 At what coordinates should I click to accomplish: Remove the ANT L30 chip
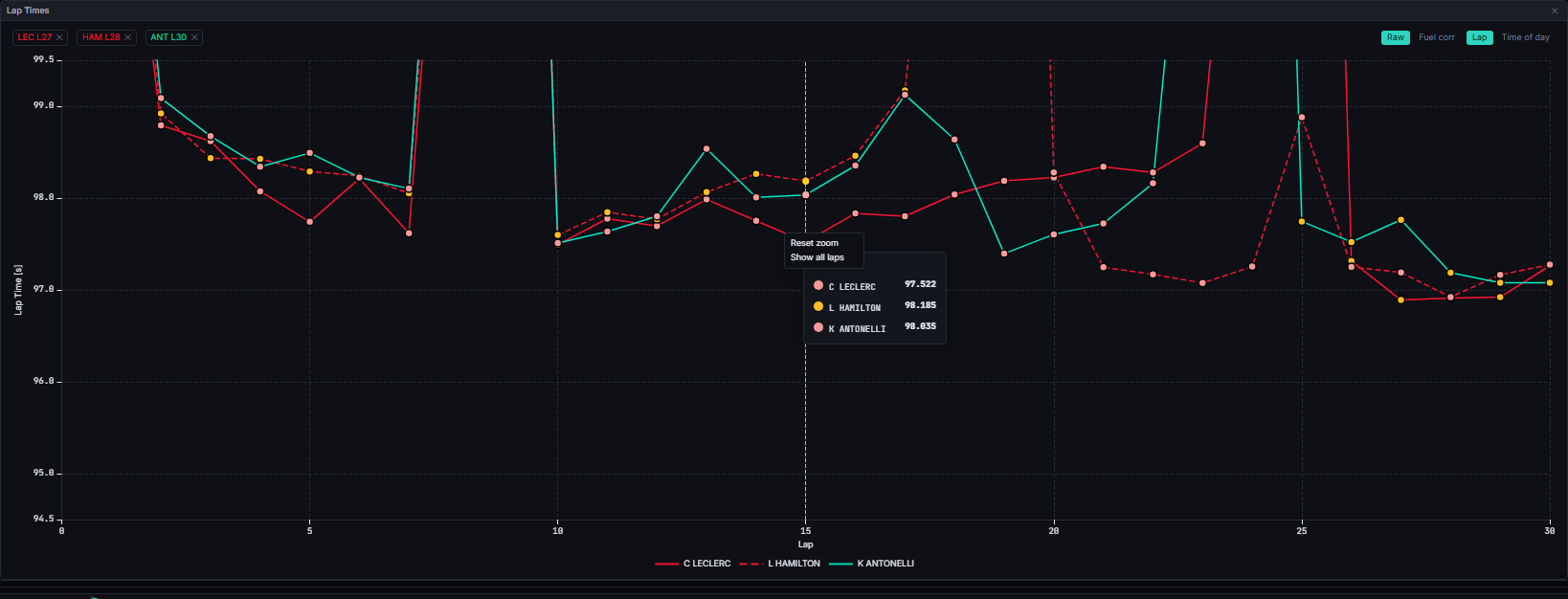click(x=194, y=37)
